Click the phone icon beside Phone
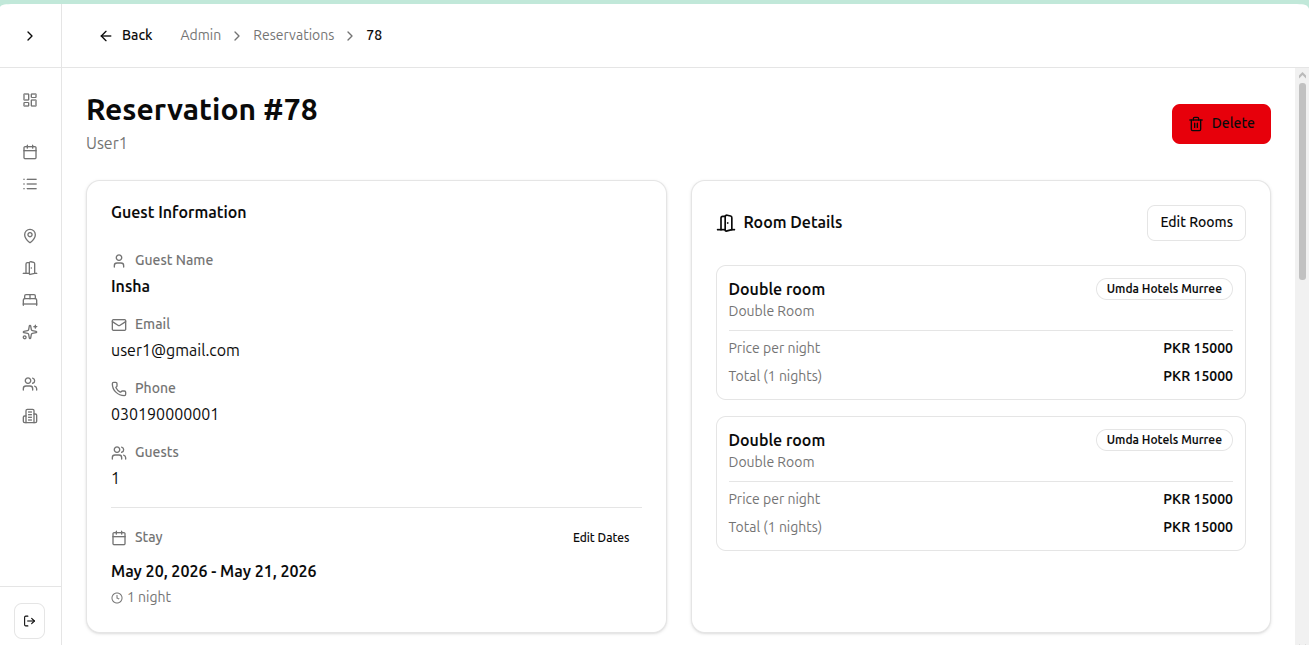 tap(119, 389)
